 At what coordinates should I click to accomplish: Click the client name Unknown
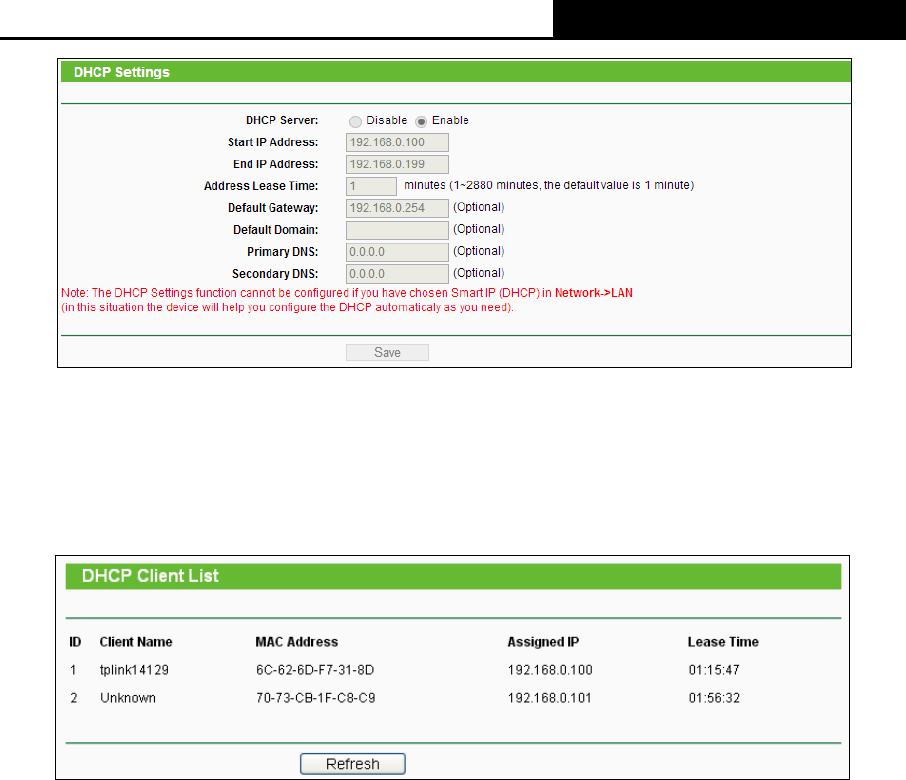click(128, 698)
